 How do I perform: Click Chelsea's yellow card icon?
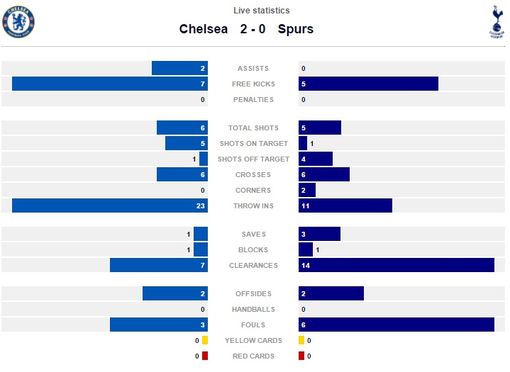(x=205, y=340)
